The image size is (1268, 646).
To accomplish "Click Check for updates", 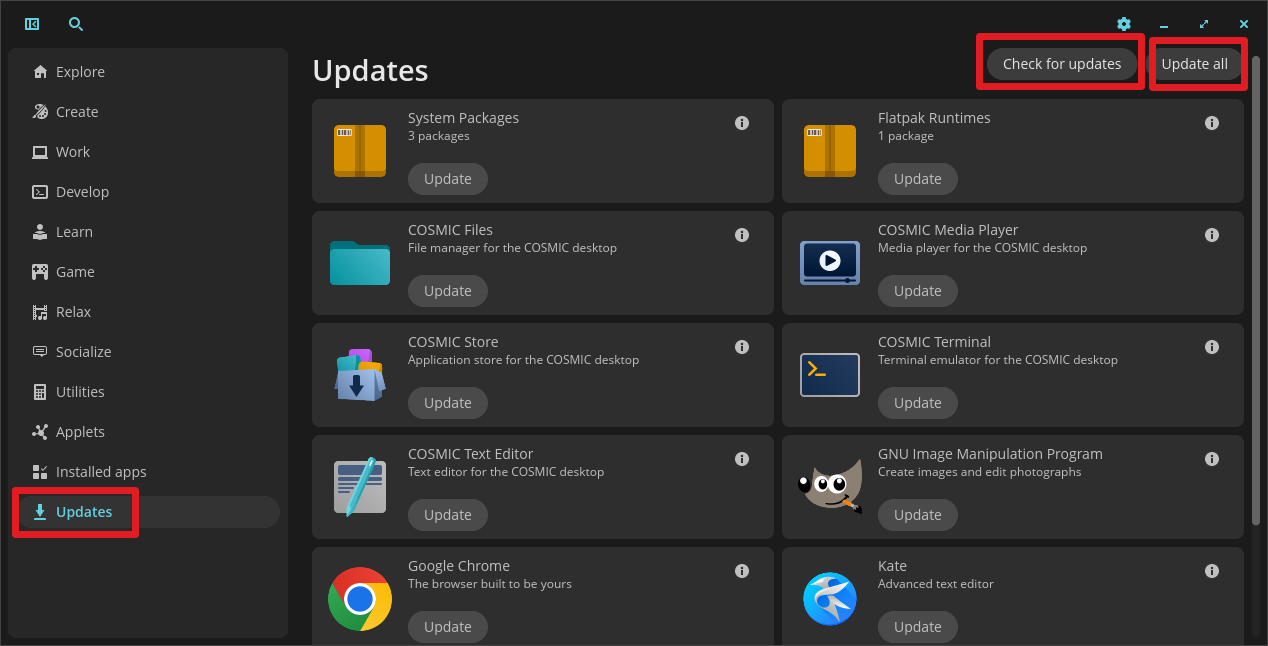I will 1060,63.
